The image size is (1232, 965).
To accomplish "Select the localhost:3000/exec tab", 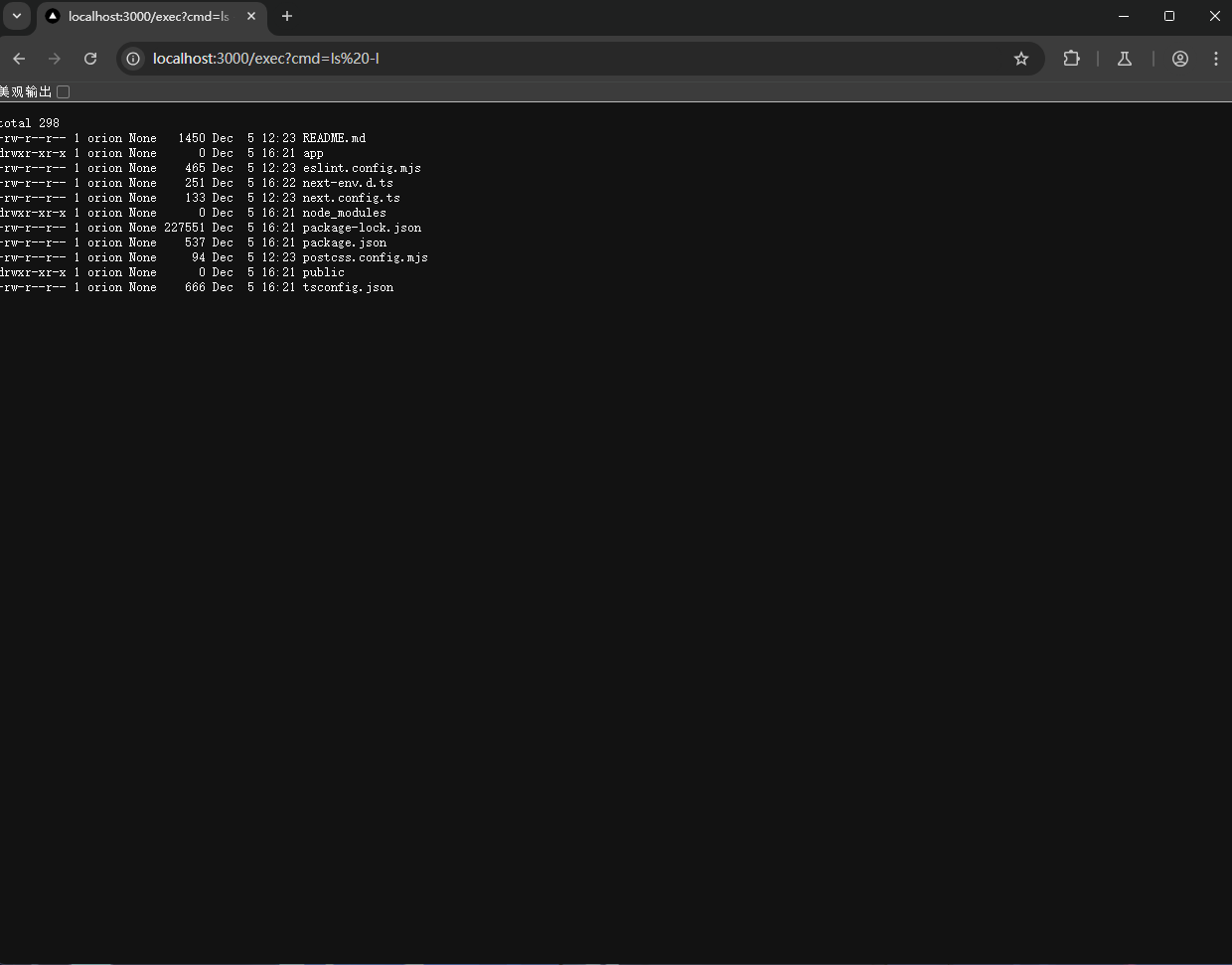I will coord(151,17).
